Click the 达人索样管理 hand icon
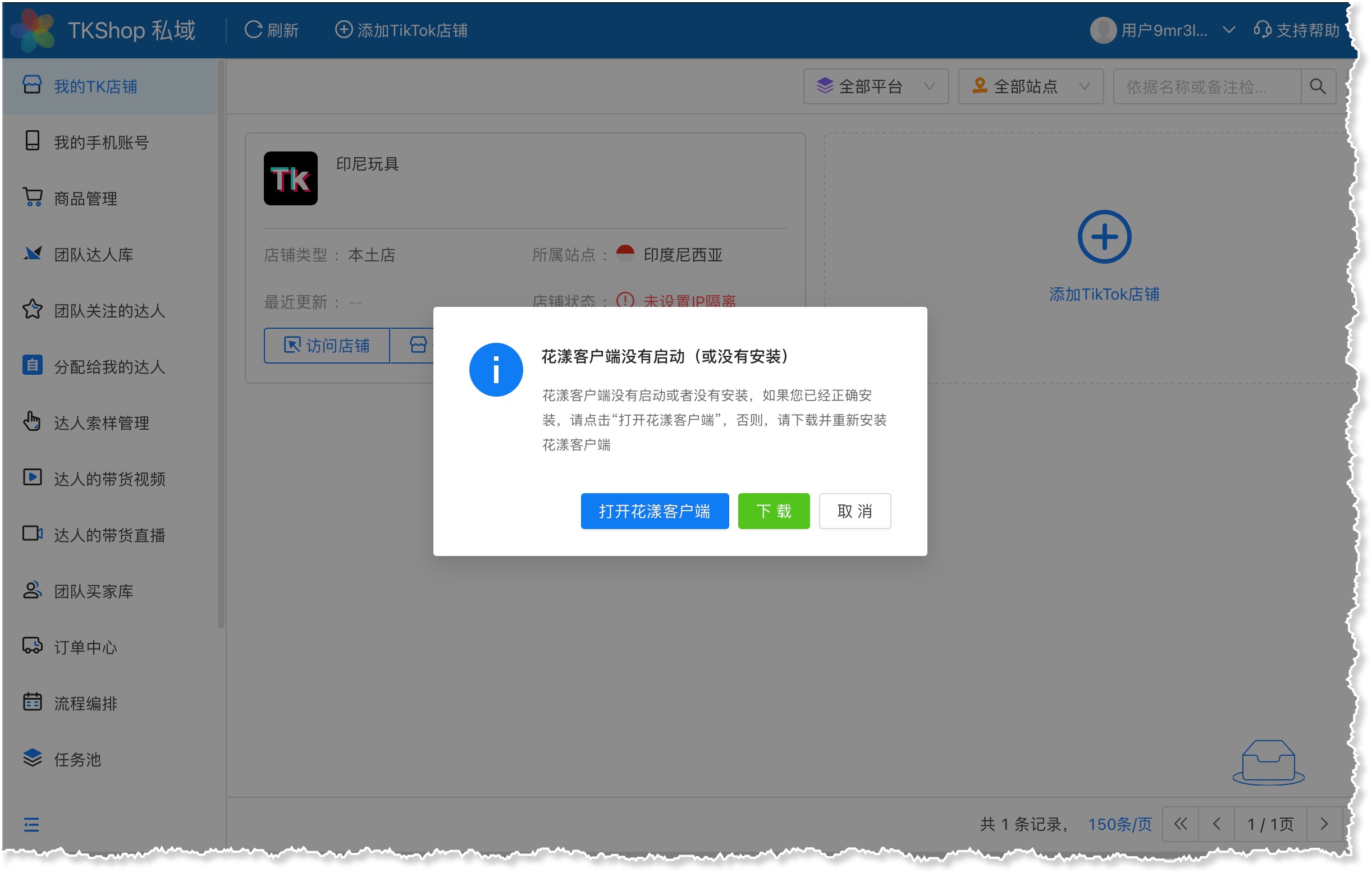Image resolution: width=1372 pixels, height=873 pixels. point(32,421)
